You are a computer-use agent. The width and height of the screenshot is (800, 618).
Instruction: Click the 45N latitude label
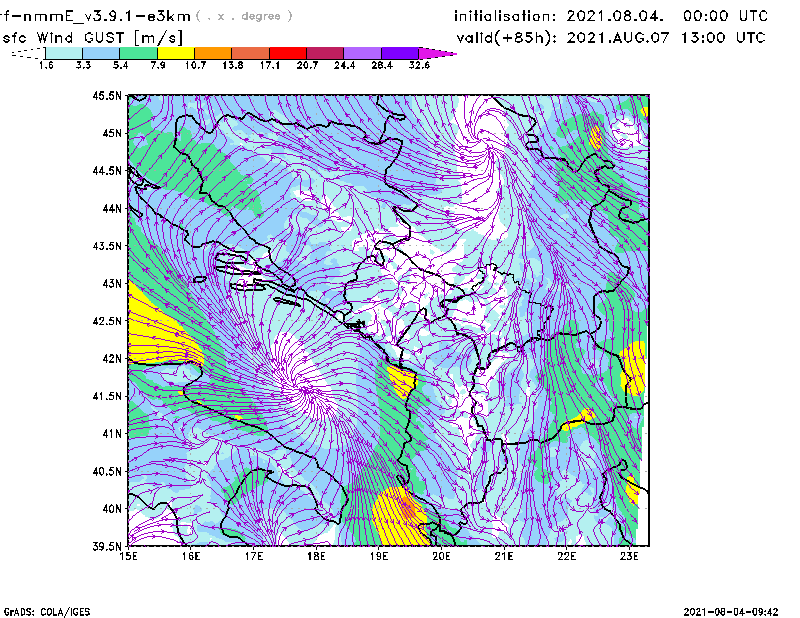click(112, 133)
